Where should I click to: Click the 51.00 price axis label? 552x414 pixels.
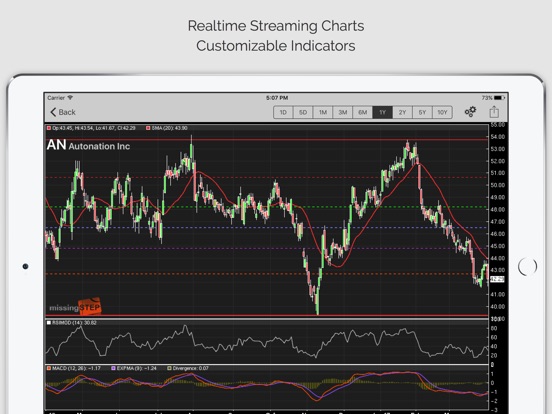click(x=497, y=173)
